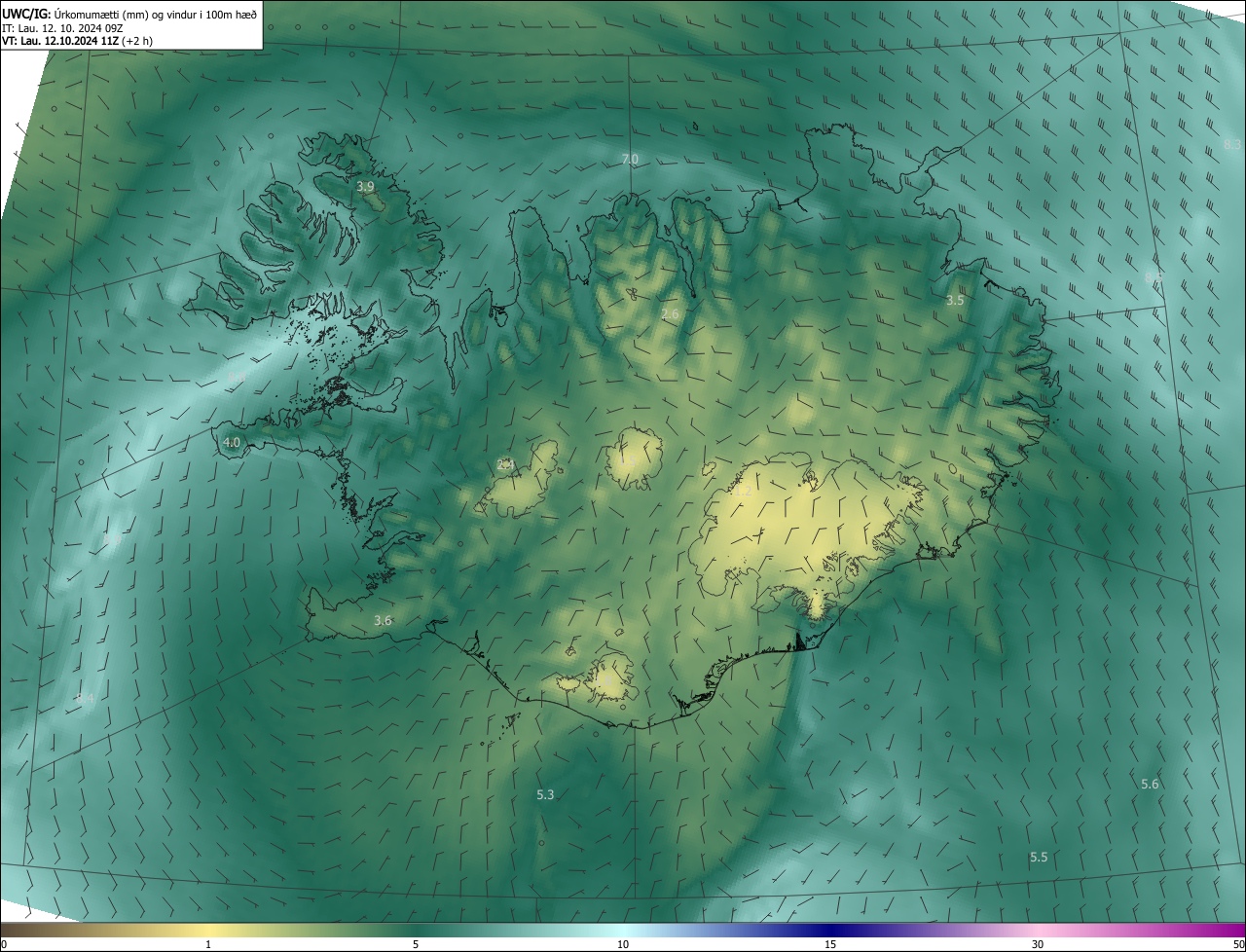Click the 1.2 value on the large glacier
1246x952 pixels.
pos(742,493)
